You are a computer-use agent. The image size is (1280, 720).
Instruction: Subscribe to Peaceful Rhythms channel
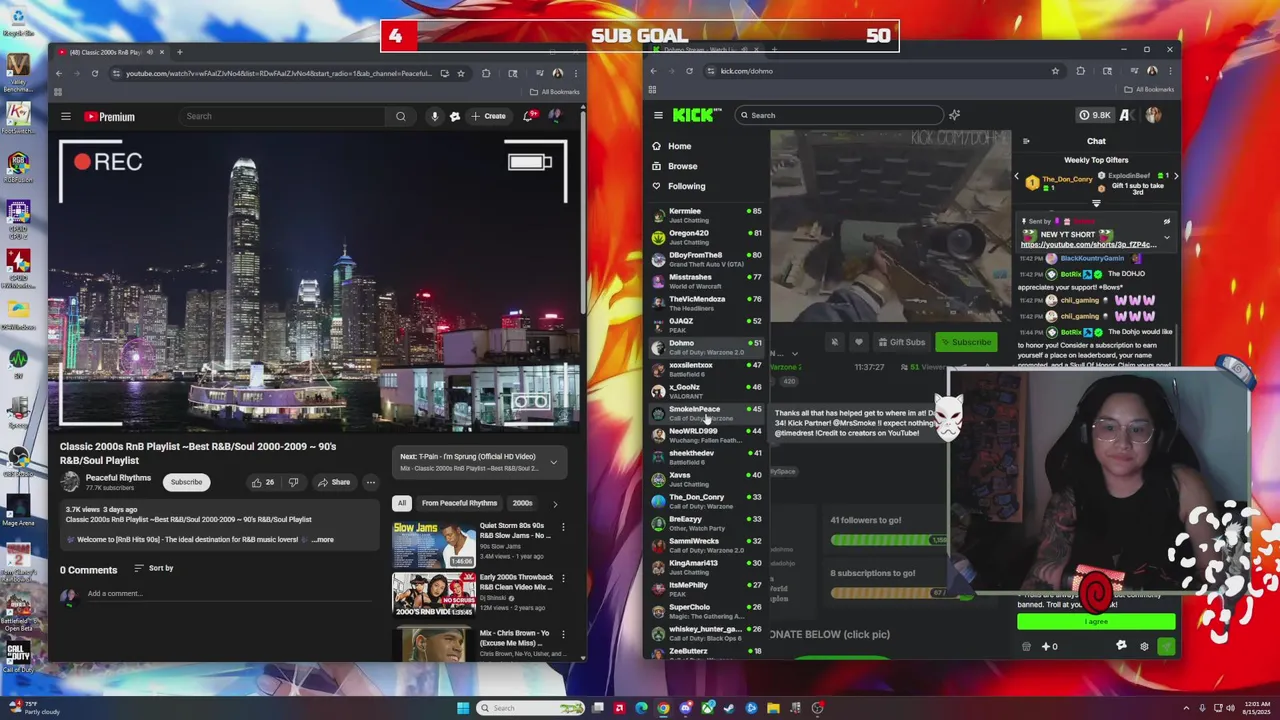tap(186, 482)
